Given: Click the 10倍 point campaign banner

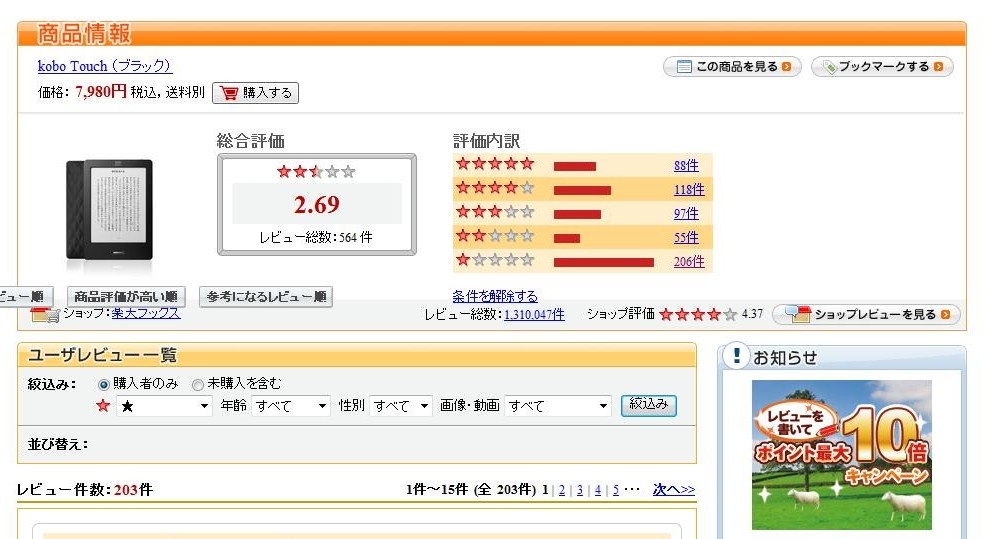Looking at the screenshot, I should (842, 455).
